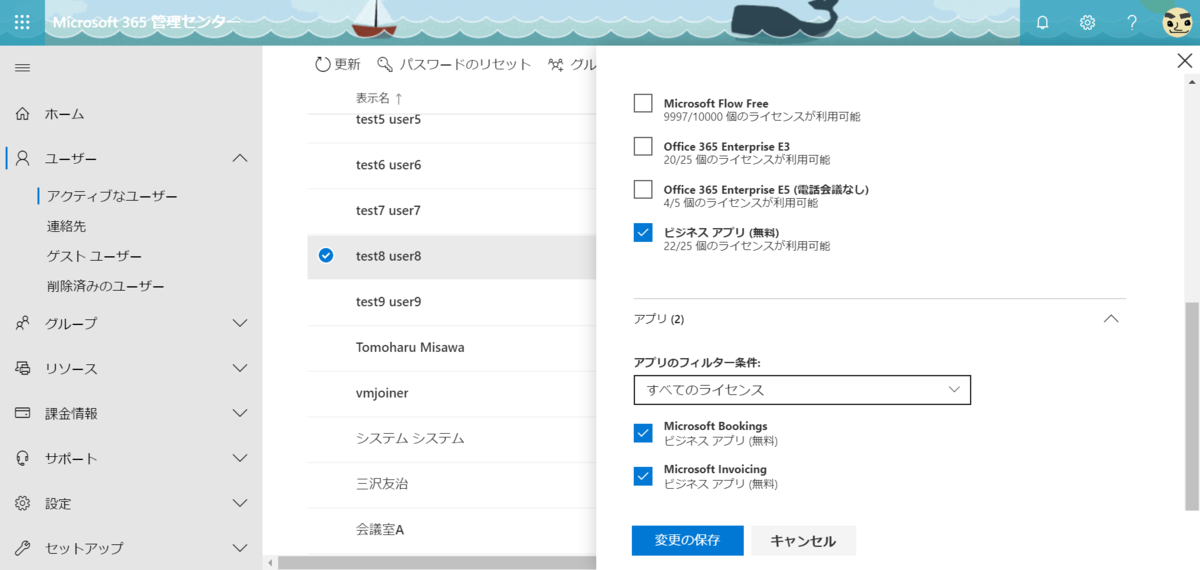Open account avatar menu
This screenshot has height=570, width=1200.
click(x=1177, y=22)
